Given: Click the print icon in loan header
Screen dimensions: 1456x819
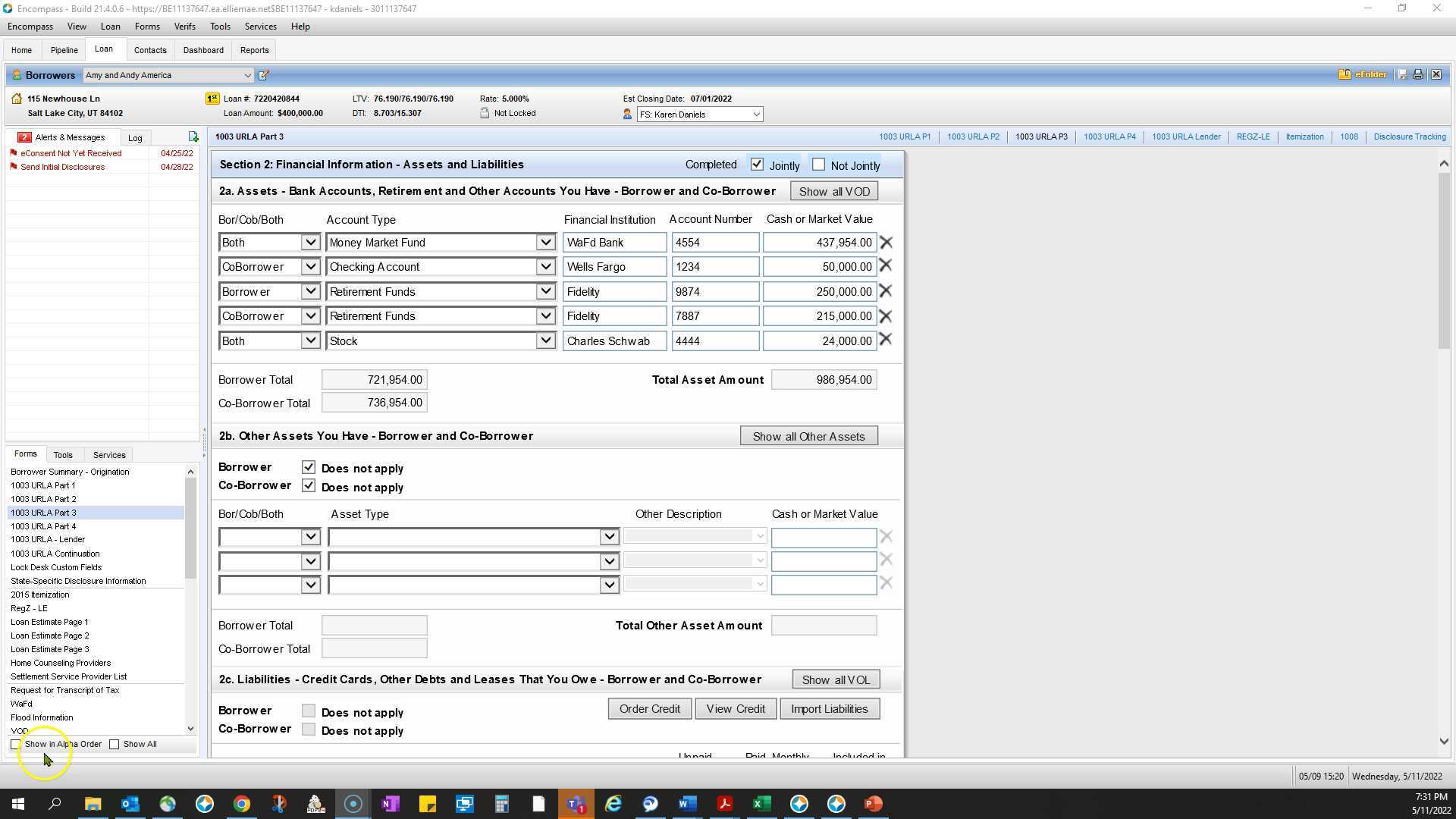Looking at the screenshot, I should pyautogui.click(x=1417, y=74).
